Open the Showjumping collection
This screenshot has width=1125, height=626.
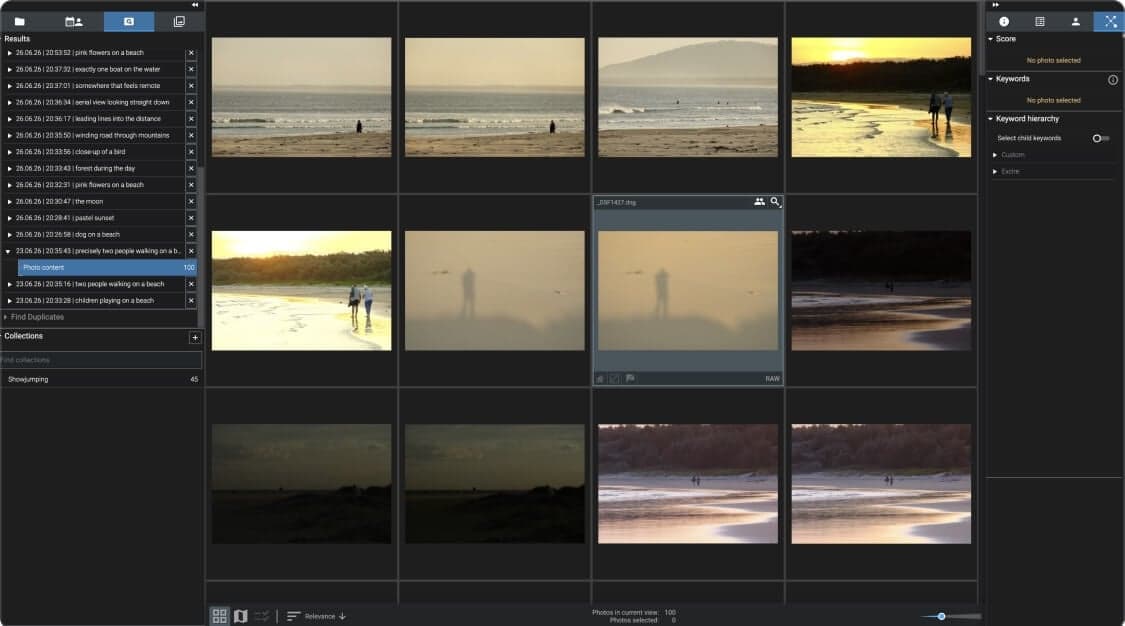[100, 379]
